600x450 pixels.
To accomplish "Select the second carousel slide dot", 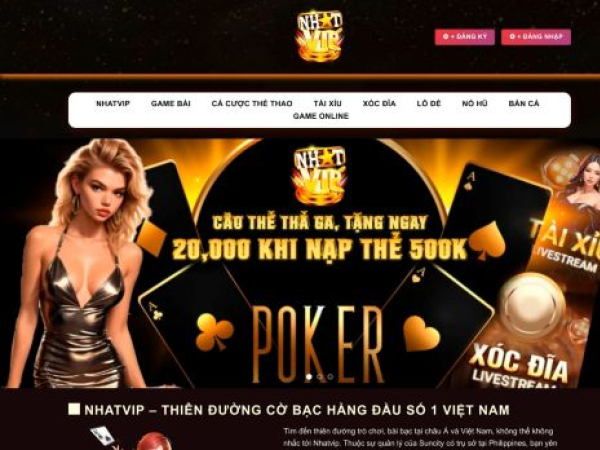I will (320, 377).
